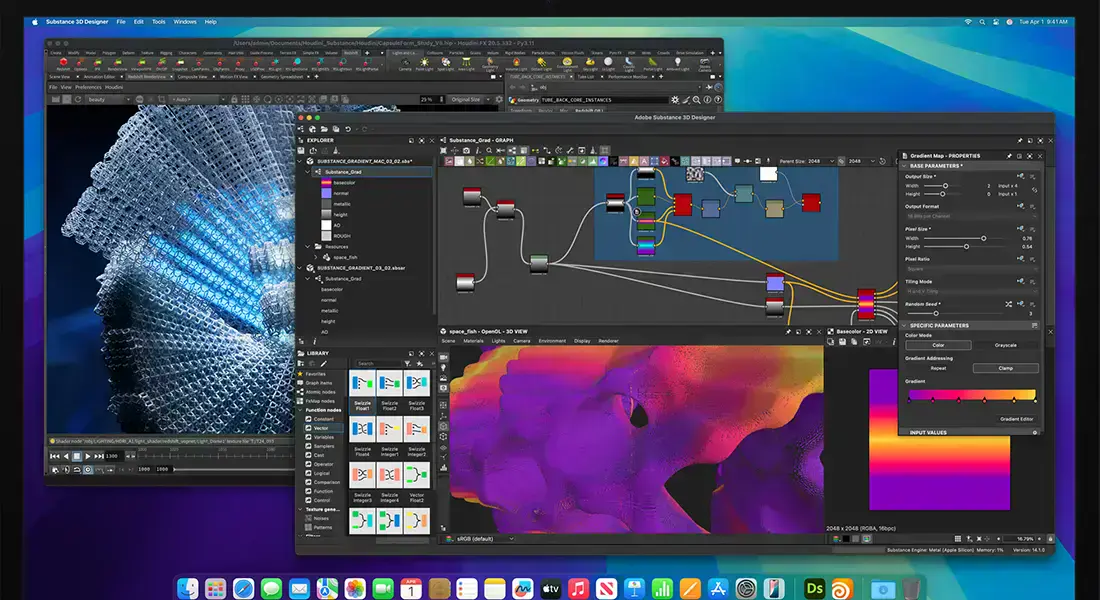Open the Materials menu in 3D view
The width and height of the screenshot is (1100, 600).
473,341
